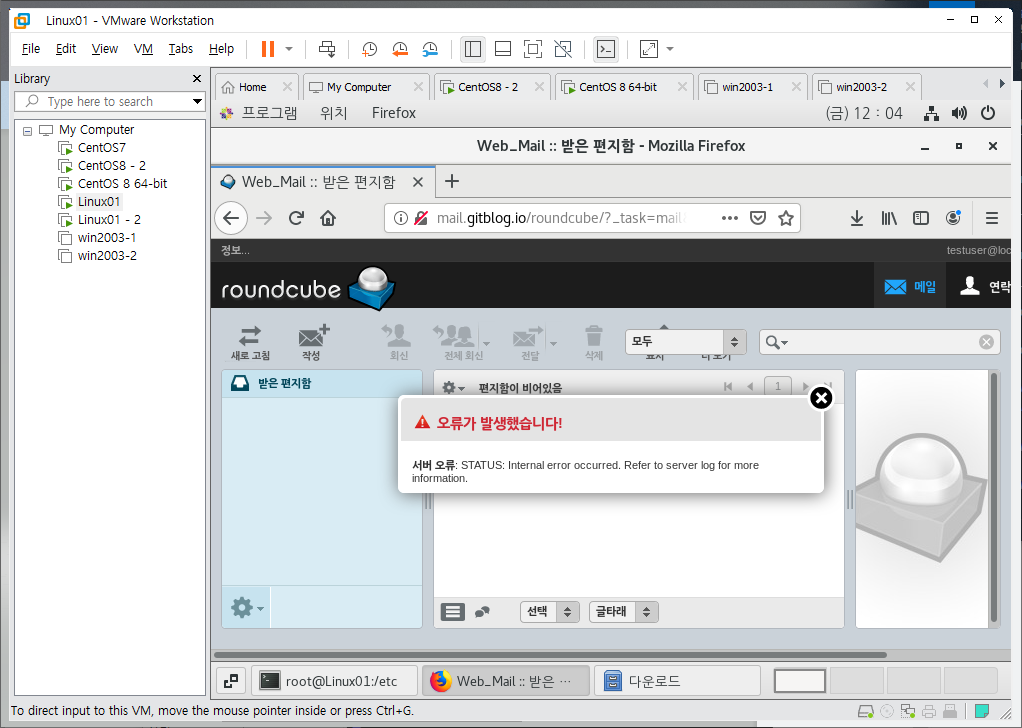Open the Help menu
The image size is (1022, 728).
tap(221, 49)
